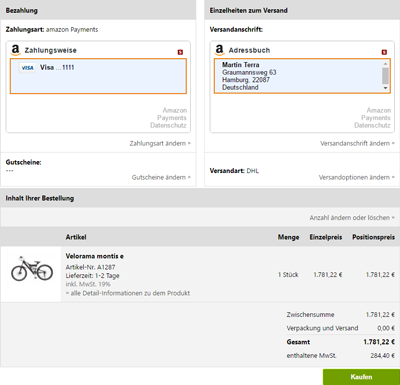Click the Einzelheiten zum Versand heading
This screenshot has width=400, height=385.
248,11
